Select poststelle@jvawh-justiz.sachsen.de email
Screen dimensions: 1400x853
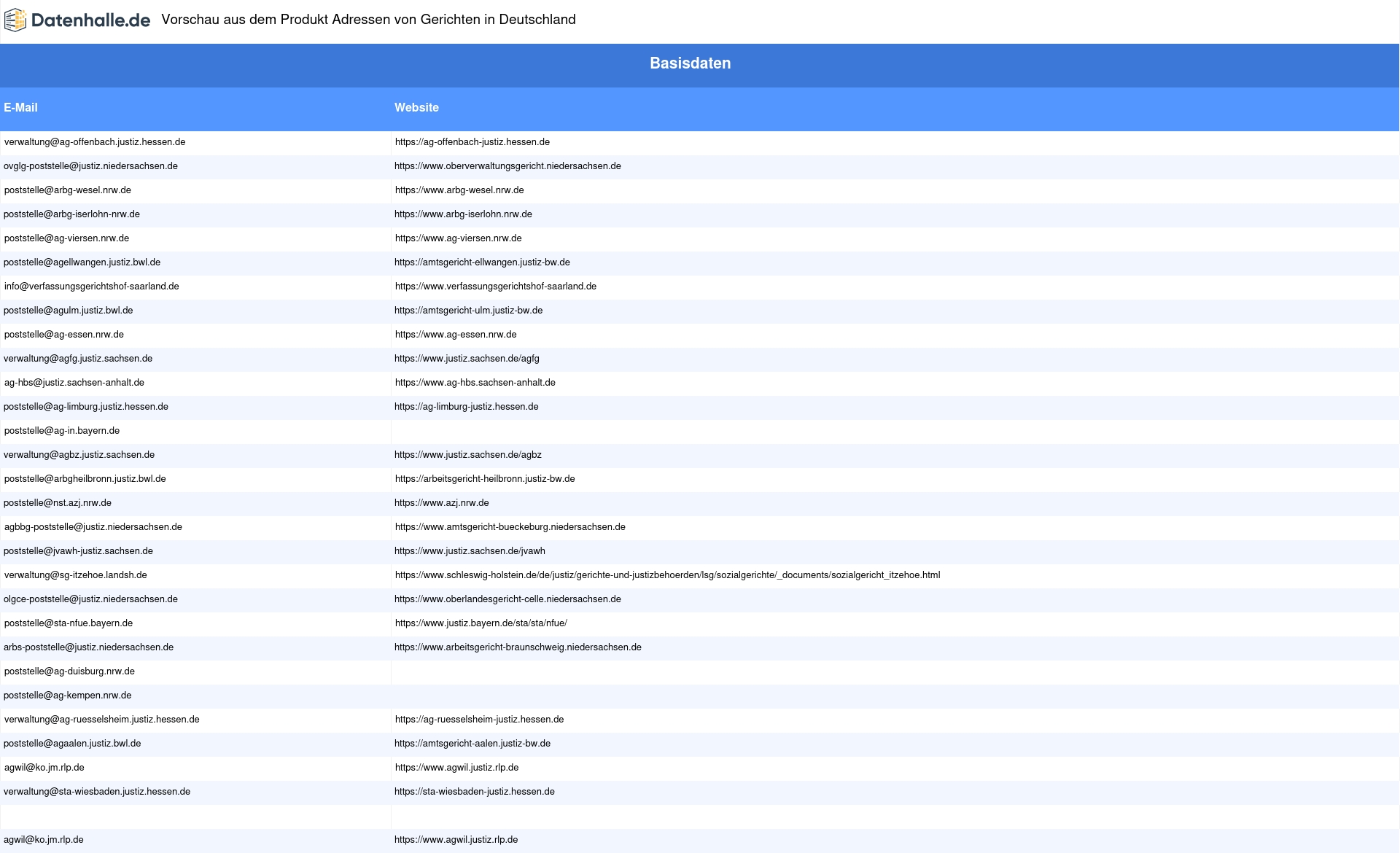(x=78, y=551)
